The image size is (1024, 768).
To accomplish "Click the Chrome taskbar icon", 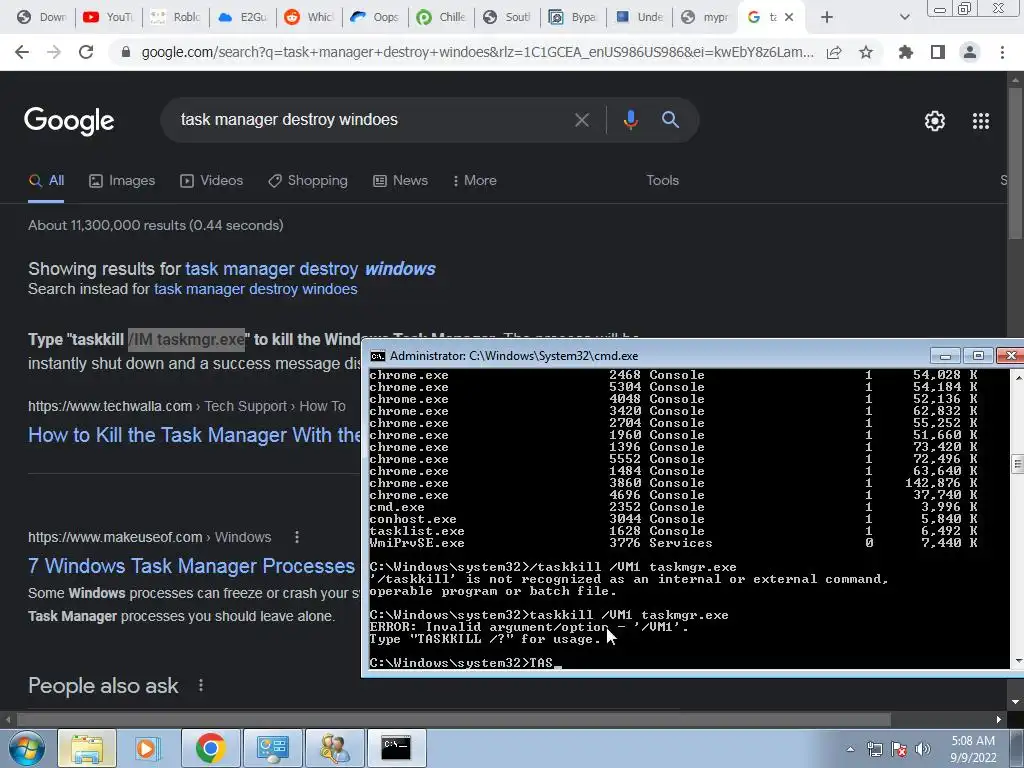I will [210, 748].
